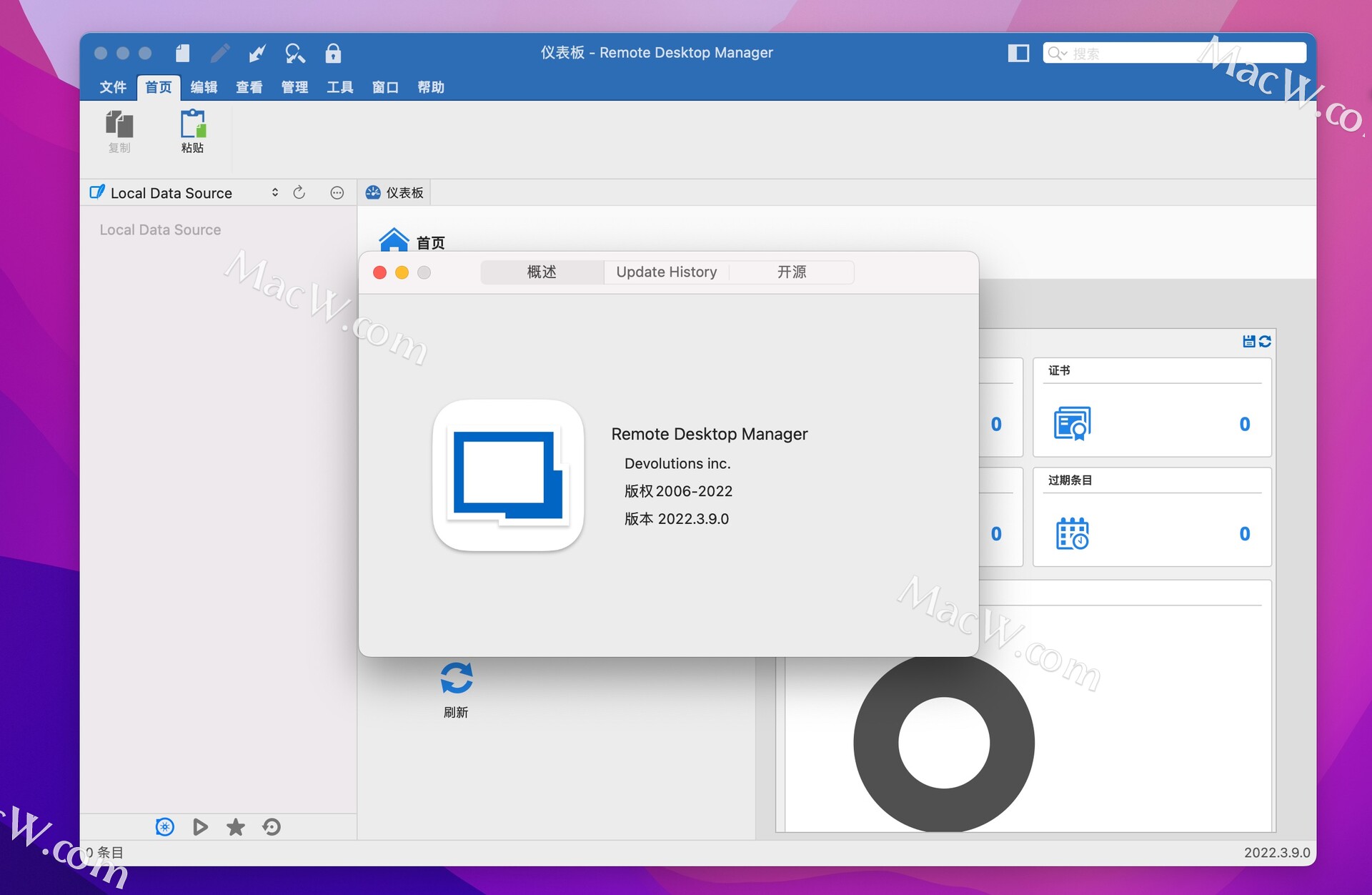Click the favorites star icon
This screenshot has width=1372, height=895.
236,827
